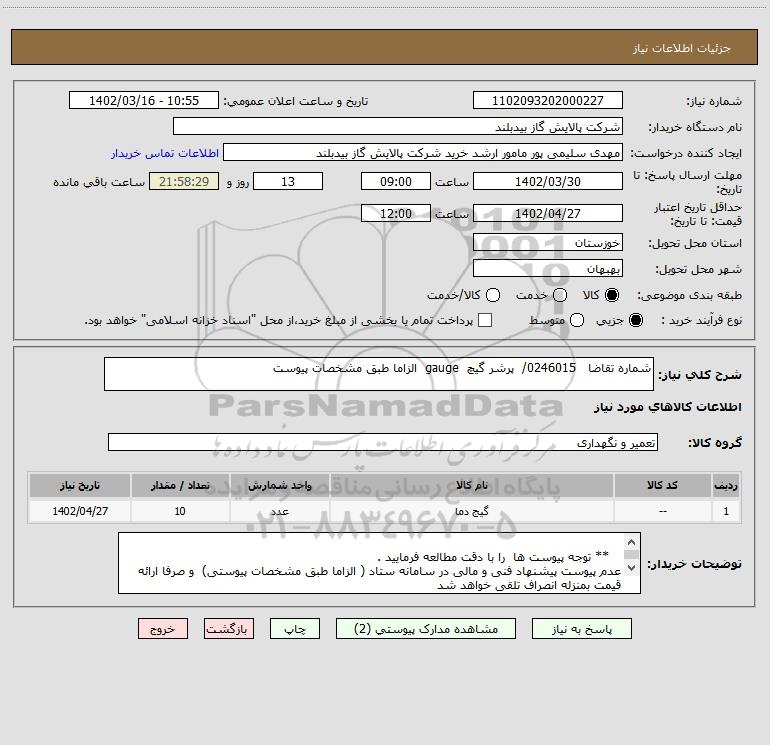Click the 'تعداد / مقدار' column header
770x745 pixels.
(180, 485)
